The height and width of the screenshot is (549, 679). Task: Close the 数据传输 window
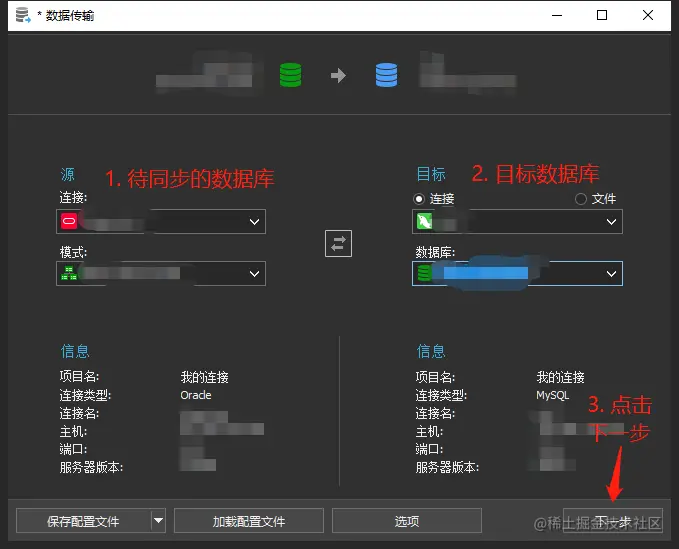pos(648,15)
